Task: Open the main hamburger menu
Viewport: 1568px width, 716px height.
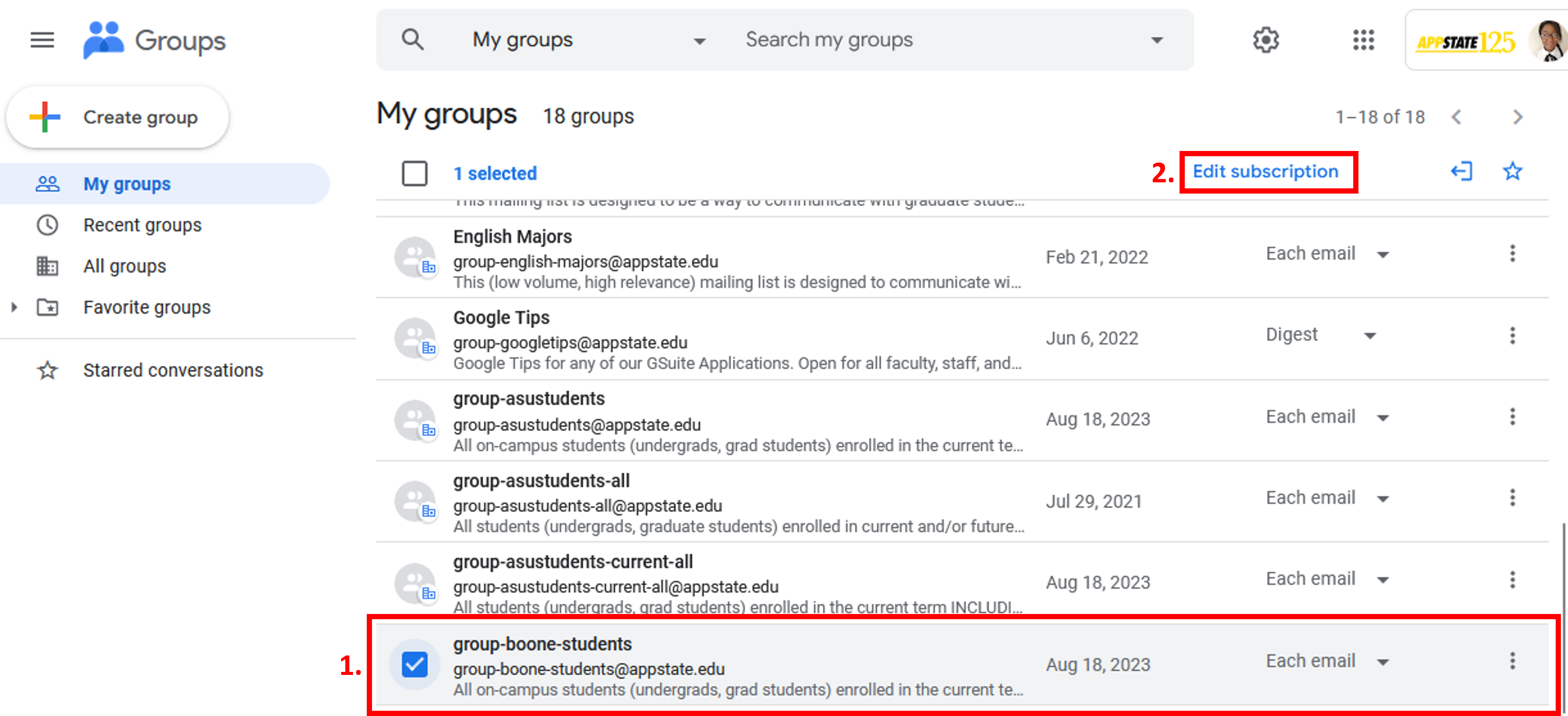Action: click(x=42, y=40)
